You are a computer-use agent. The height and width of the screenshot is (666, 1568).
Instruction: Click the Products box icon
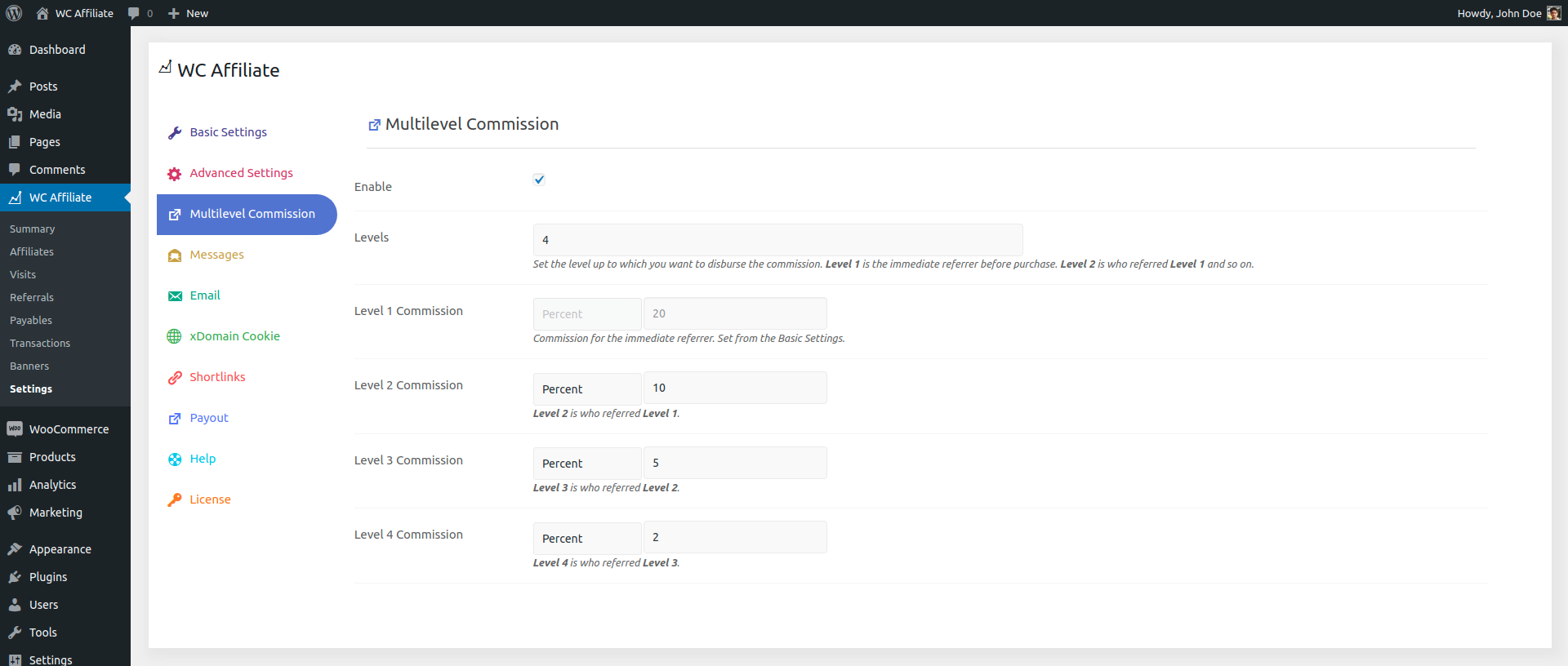click(x=15, y=457)
